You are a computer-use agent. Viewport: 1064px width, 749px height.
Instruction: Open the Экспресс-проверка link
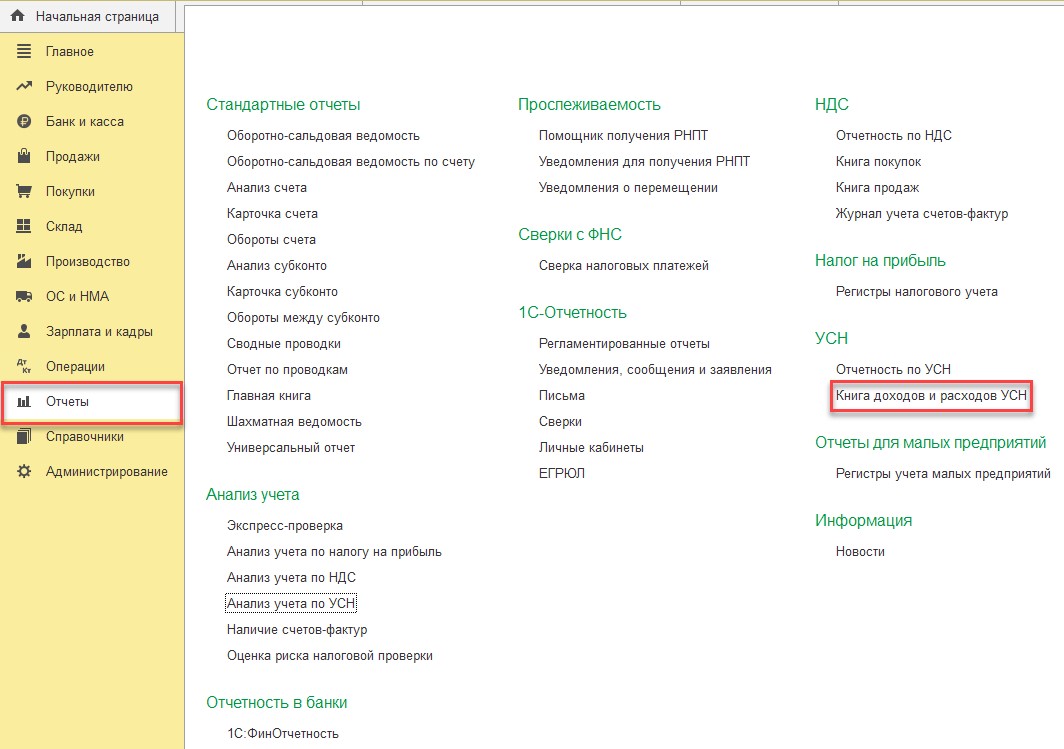tap(284, 526)
